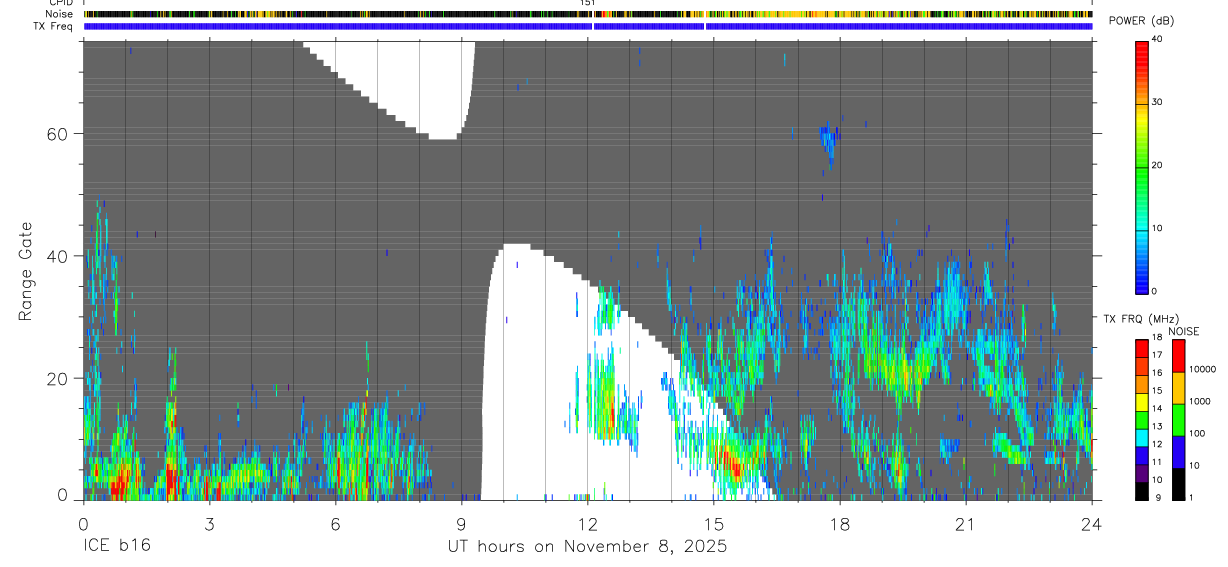1228x567 pixels.
Task: Click the TX Freq row label at top left
Action: (x=53, y=26)
